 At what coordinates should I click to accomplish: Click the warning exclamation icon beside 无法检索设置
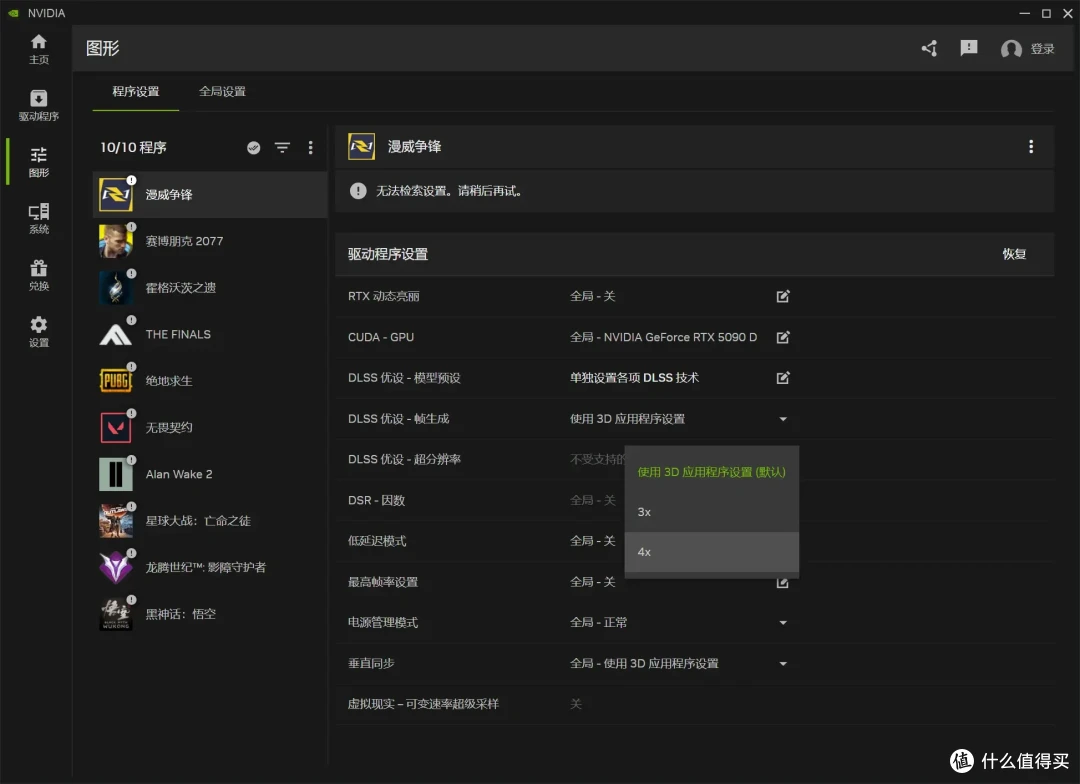[358, 191]
